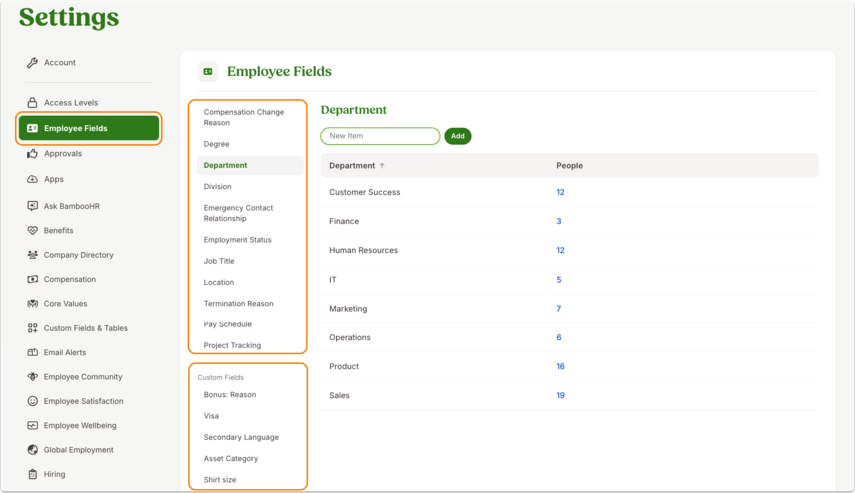Click the Email Alerts mailbox icon
855x493 pixels.
(33, 352)
